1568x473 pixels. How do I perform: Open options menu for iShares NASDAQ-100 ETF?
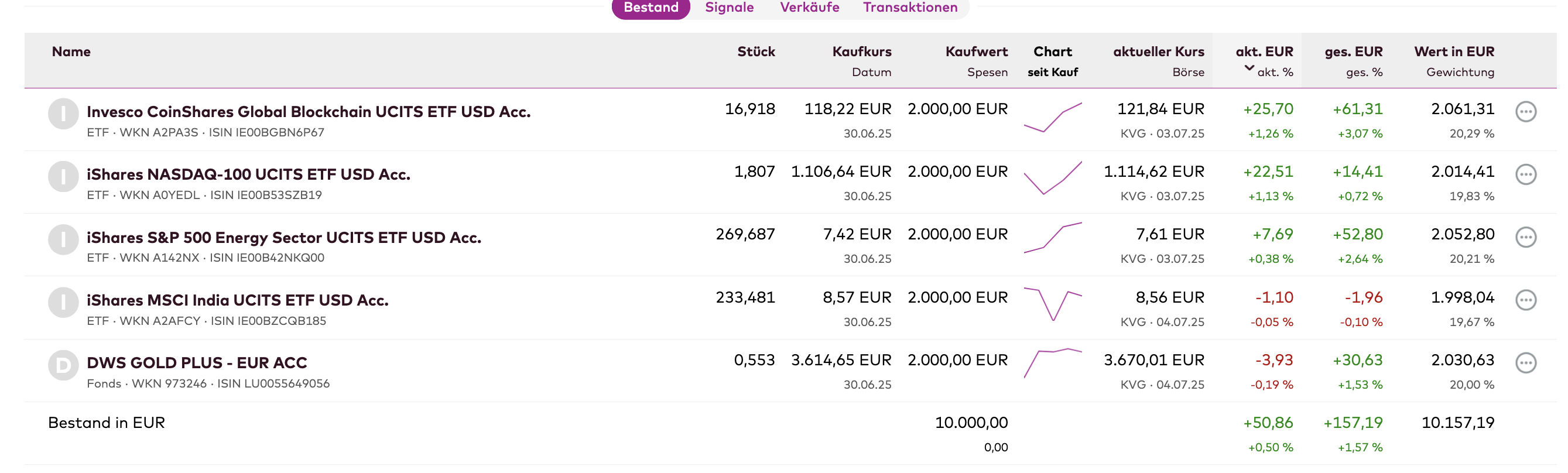coord(1525,174)
